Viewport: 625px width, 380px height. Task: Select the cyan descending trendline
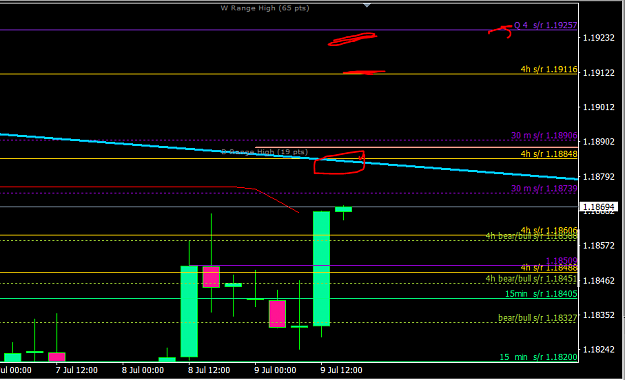point(289,157)
